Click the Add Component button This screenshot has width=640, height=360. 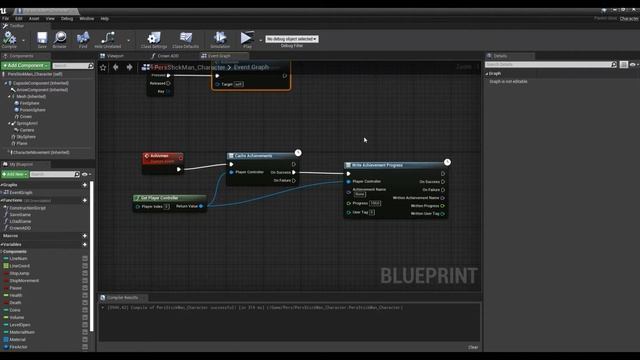point(26,66)
